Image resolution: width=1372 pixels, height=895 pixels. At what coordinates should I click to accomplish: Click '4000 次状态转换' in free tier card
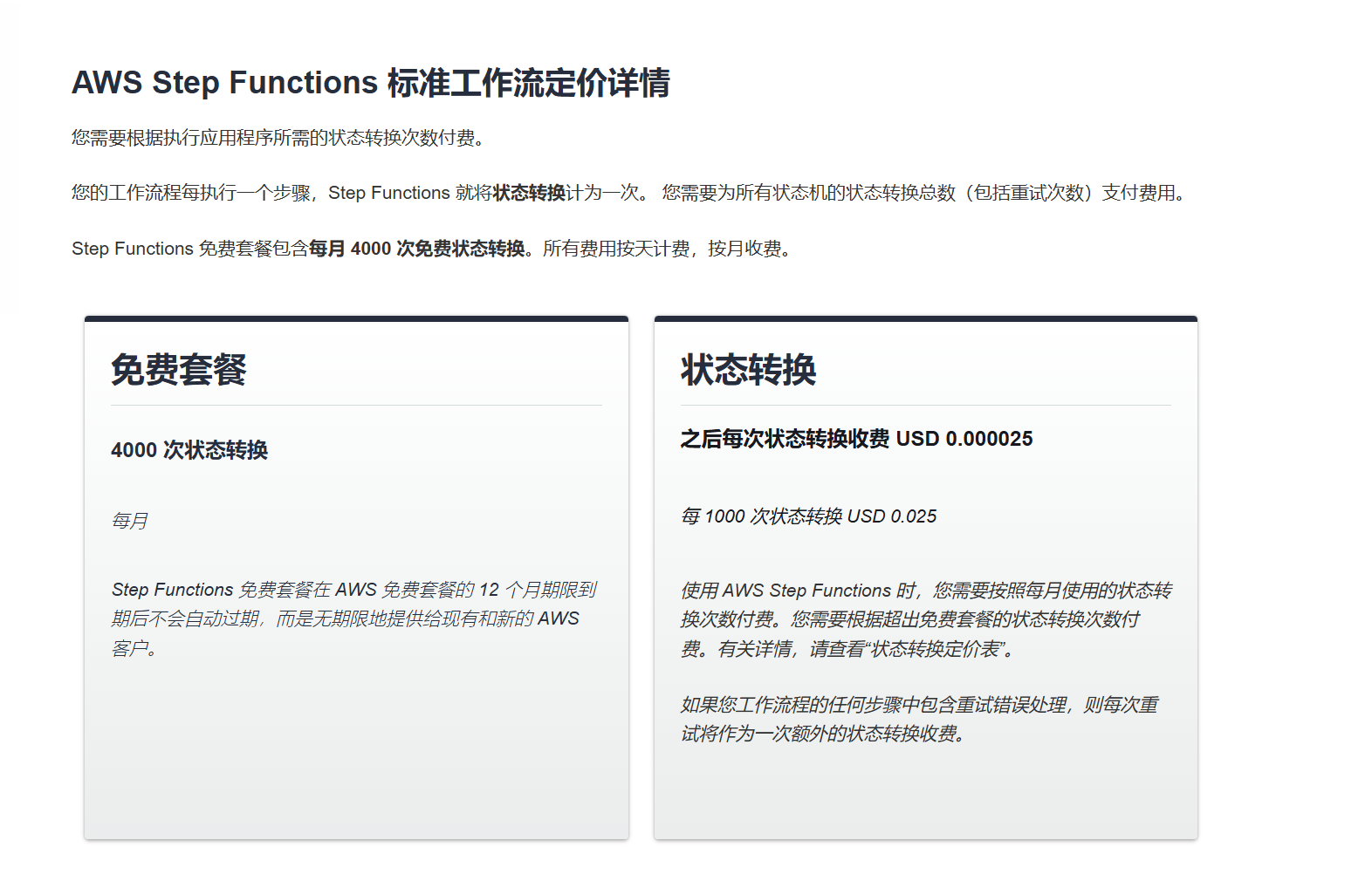(x=189, y=450)
